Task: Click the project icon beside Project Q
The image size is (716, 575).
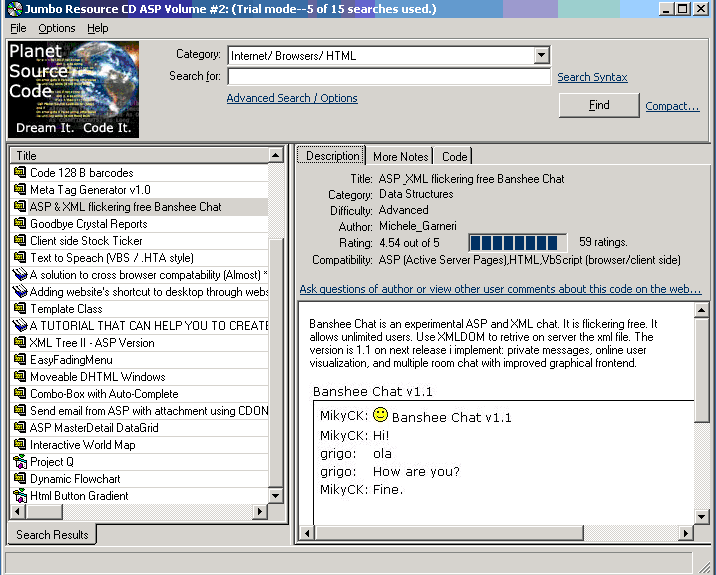Action: [20, 462]
